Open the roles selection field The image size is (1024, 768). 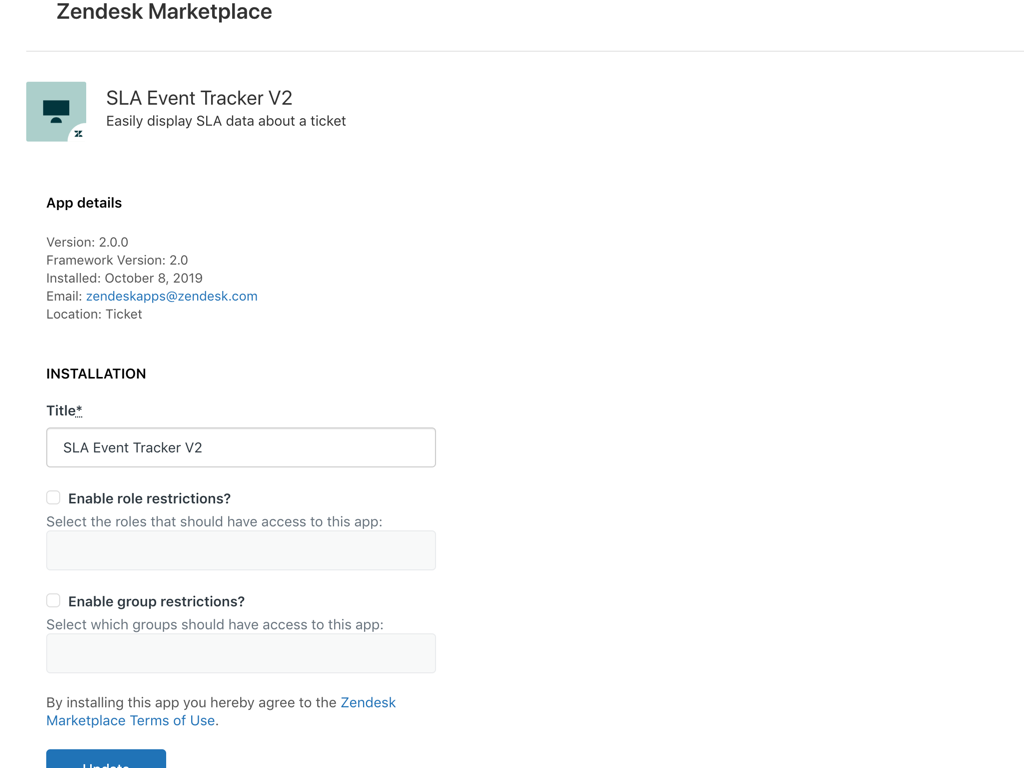coord(241,550)
